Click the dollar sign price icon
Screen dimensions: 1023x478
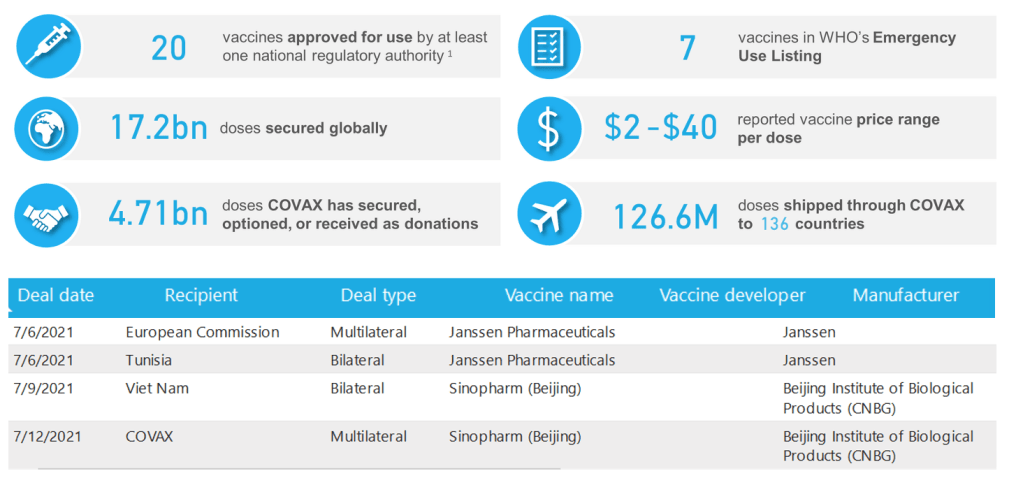click(550, 128)
